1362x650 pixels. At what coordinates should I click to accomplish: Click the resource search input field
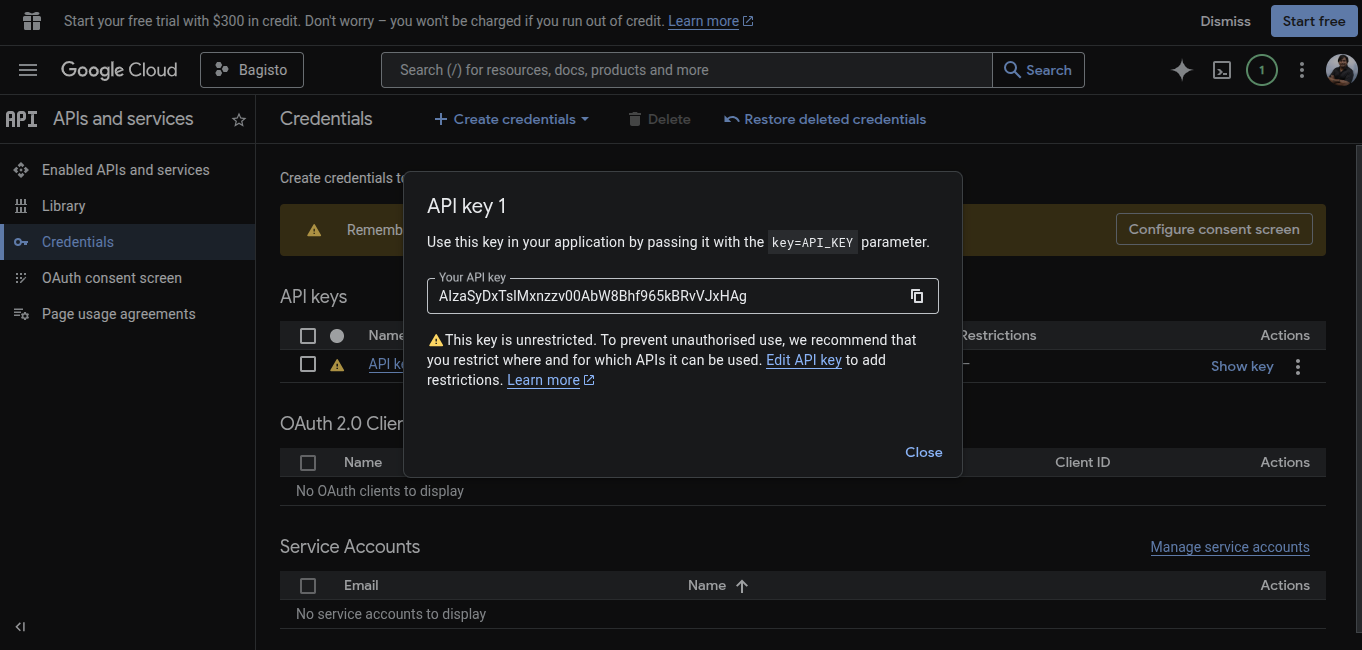click(x=686, y=70)
